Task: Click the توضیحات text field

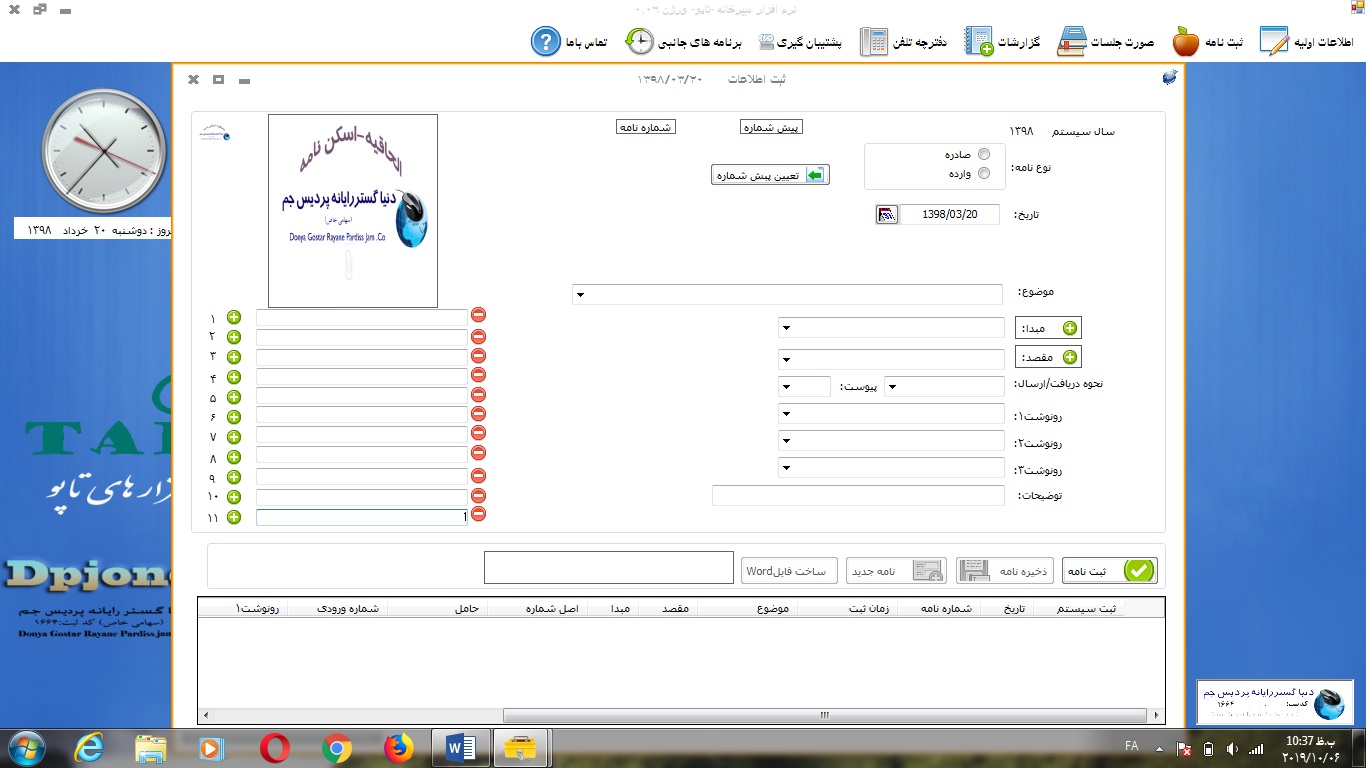Action: (858, 496)
